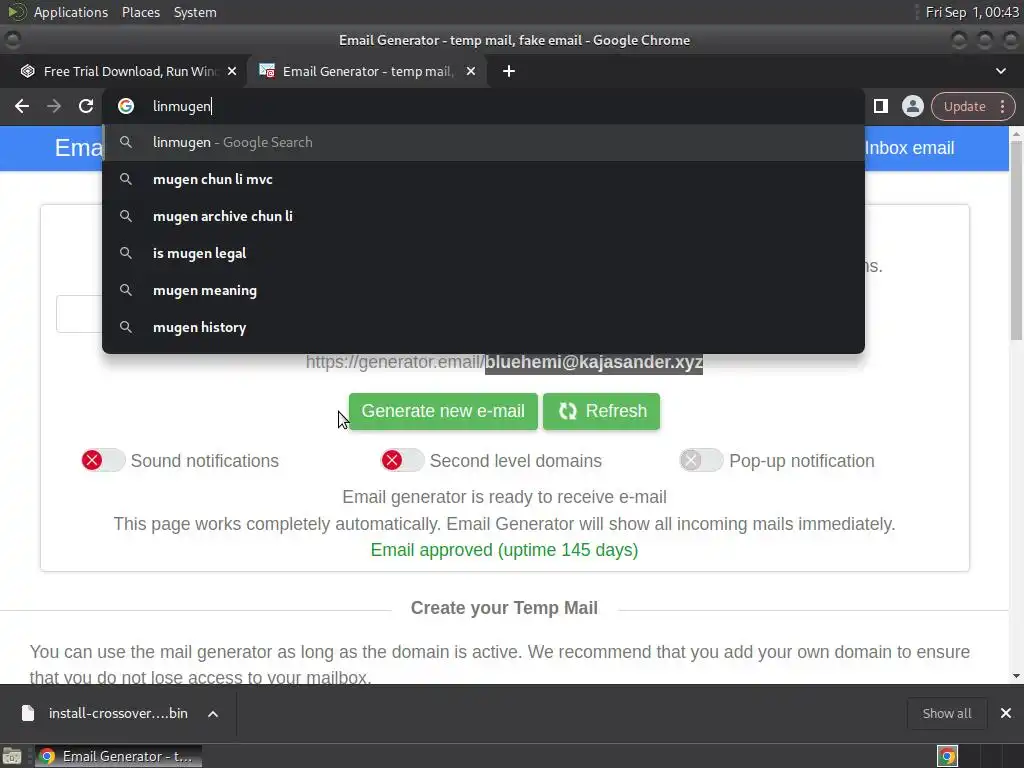Click 'Create your Temp Mail' heading
Image resolution: width=1024 pixels, height=768 pixels.
tap(504, 608)
